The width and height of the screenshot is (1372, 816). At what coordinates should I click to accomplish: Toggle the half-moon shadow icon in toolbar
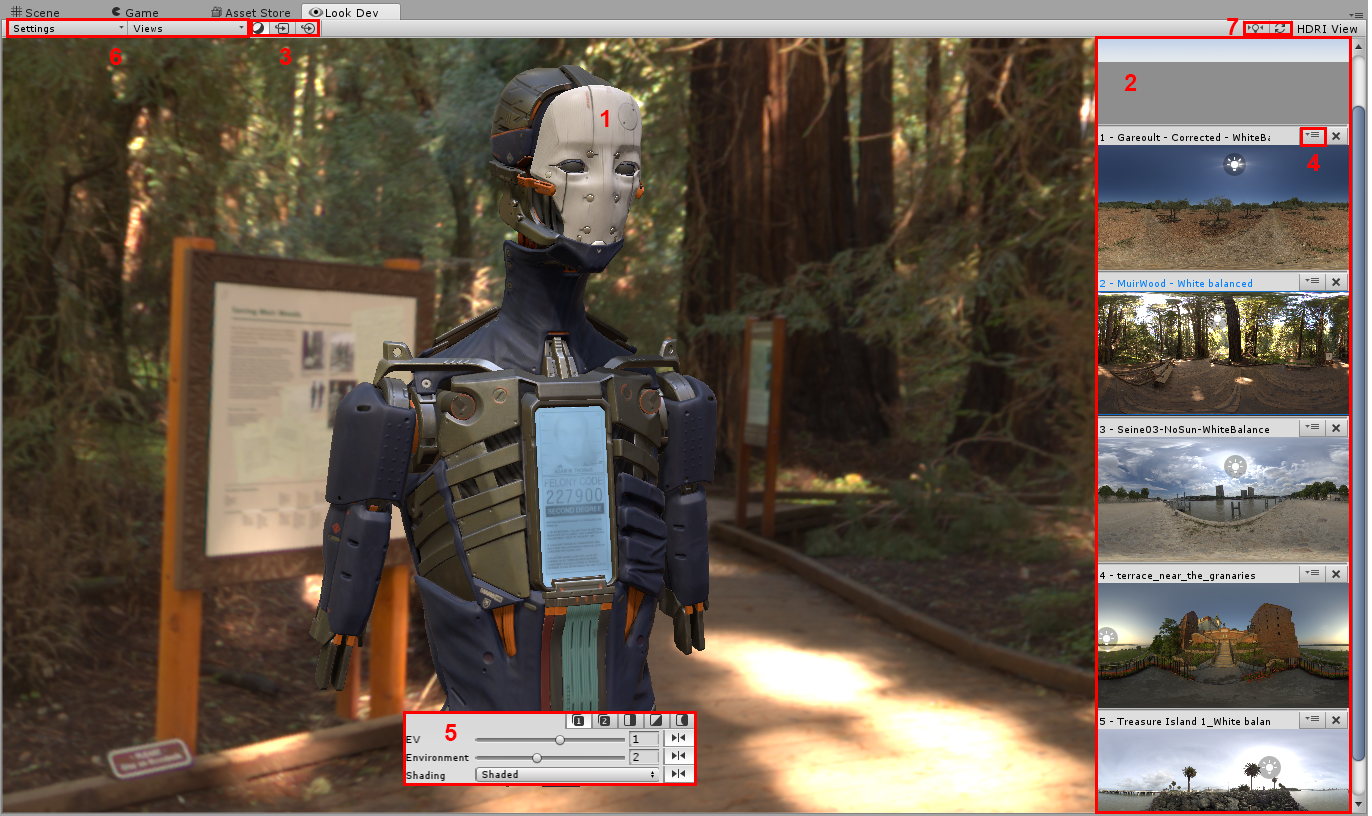point(258,29)
